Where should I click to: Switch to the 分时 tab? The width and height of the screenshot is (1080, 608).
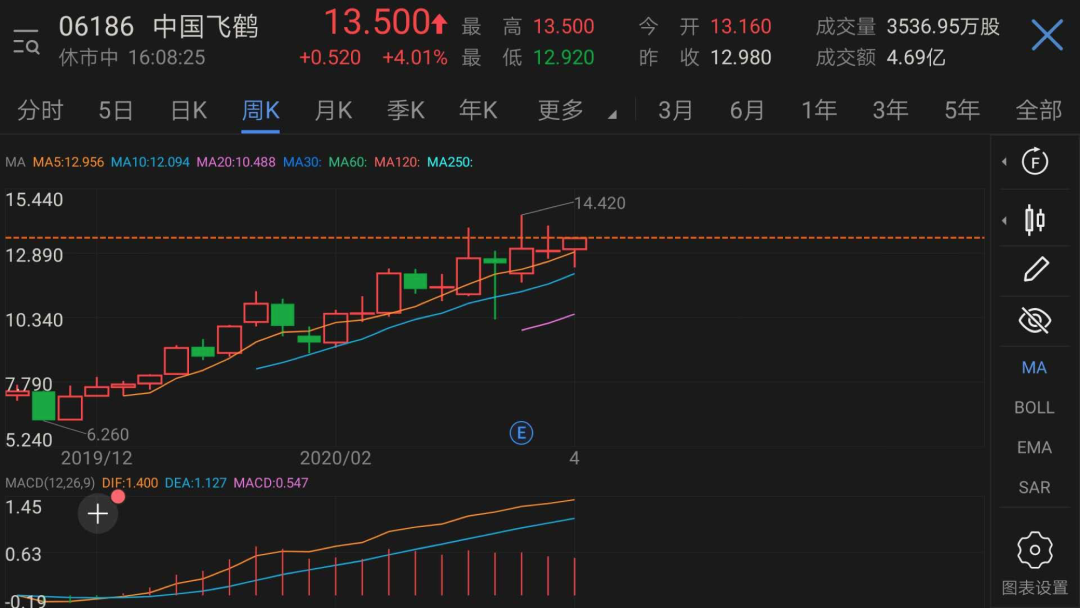[40, 110]
